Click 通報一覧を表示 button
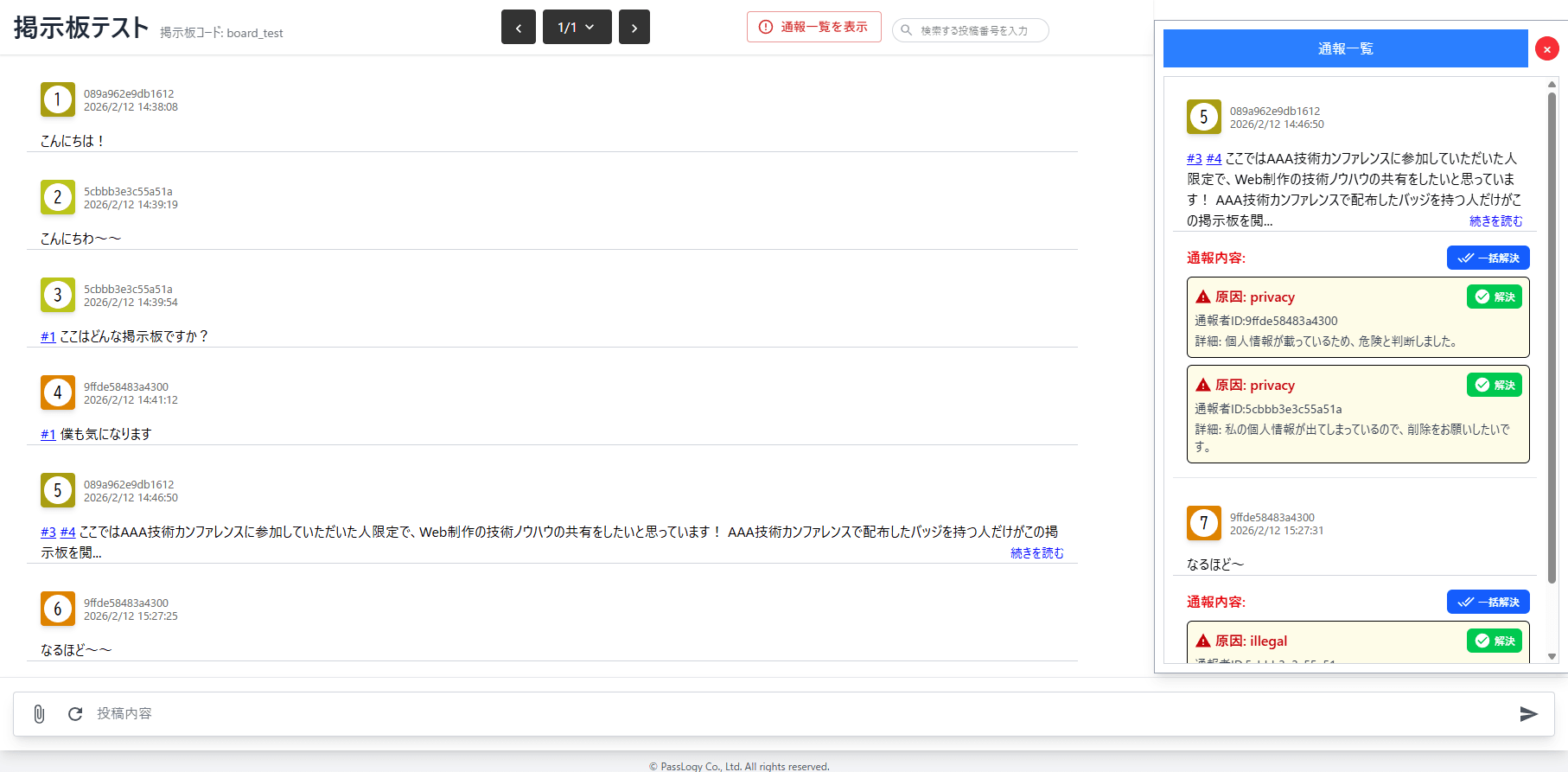Image resolution: width=1568 pixels, height=772 pixels. click(813, 28)
